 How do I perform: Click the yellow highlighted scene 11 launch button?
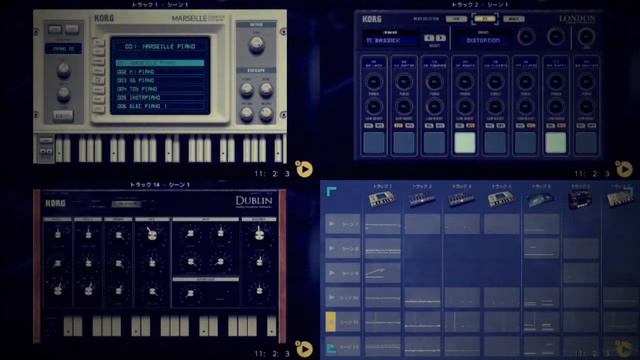click(x=331, y=322)
